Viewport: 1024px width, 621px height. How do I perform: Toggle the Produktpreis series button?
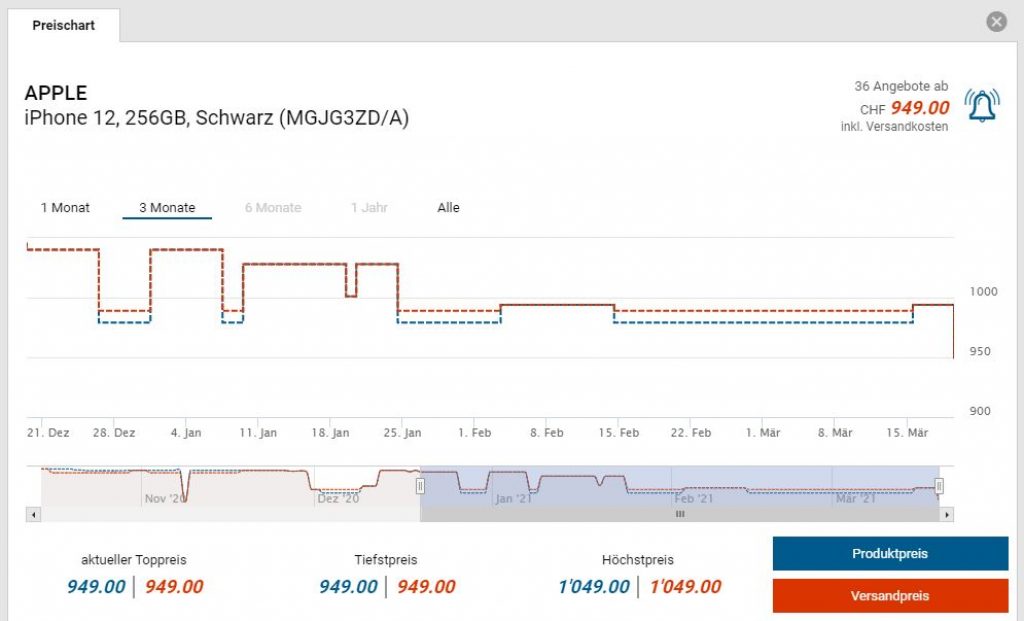click(x=890, y=554)
